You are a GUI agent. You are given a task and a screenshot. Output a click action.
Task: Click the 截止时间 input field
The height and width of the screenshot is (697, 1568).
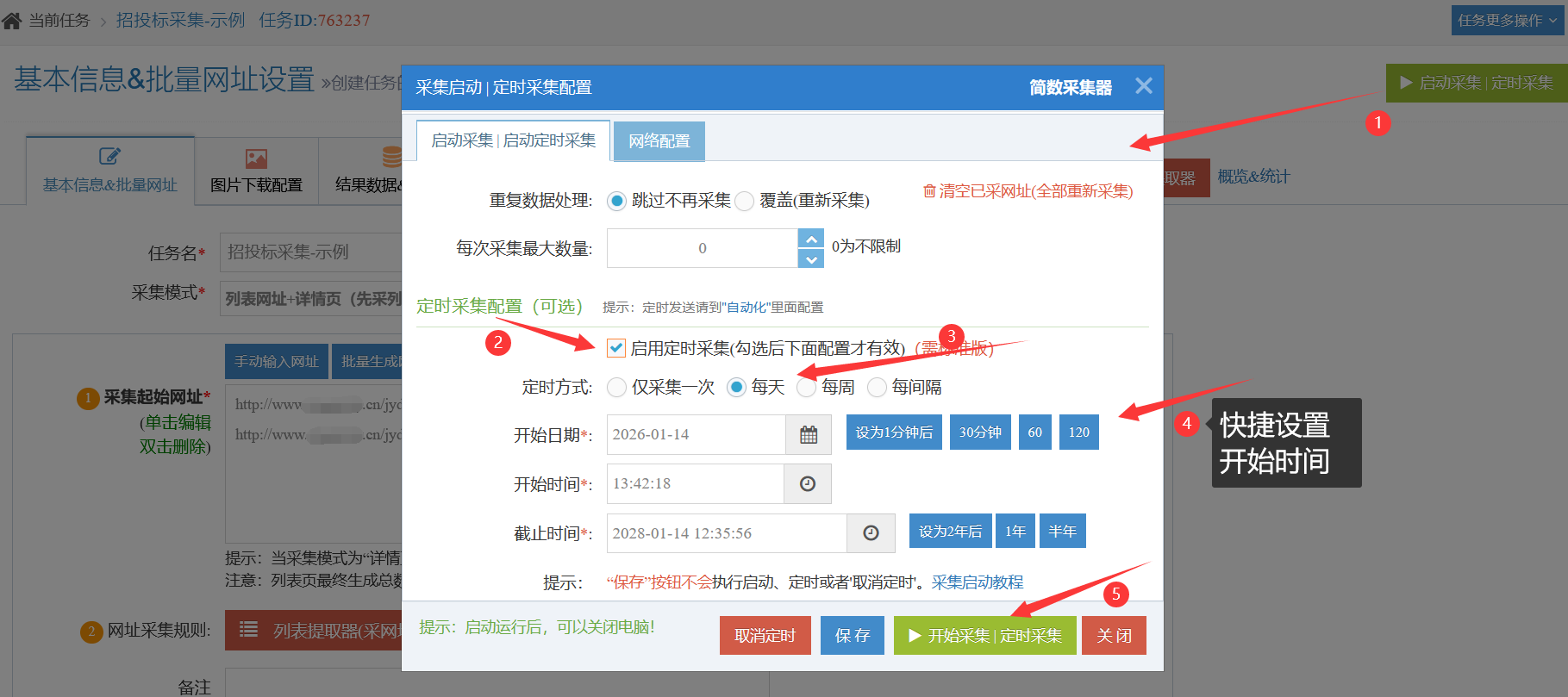(x=726, y=533)
